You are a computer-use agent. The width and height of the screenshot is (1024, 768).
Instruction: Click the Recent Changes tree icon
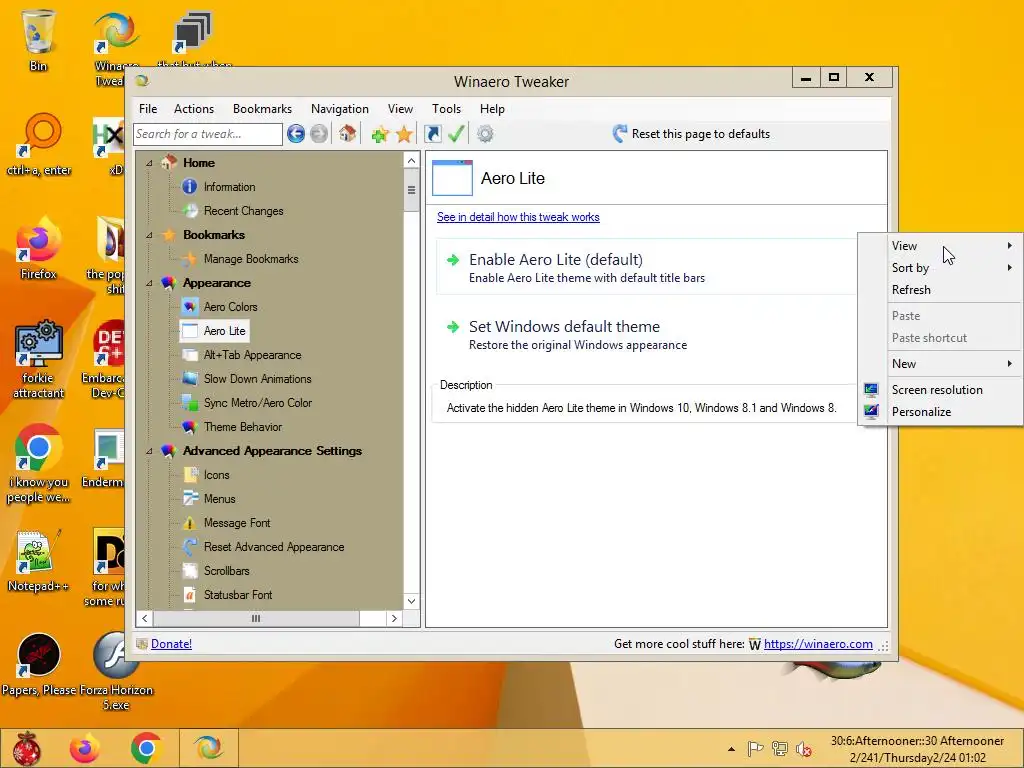pos(189,211)
